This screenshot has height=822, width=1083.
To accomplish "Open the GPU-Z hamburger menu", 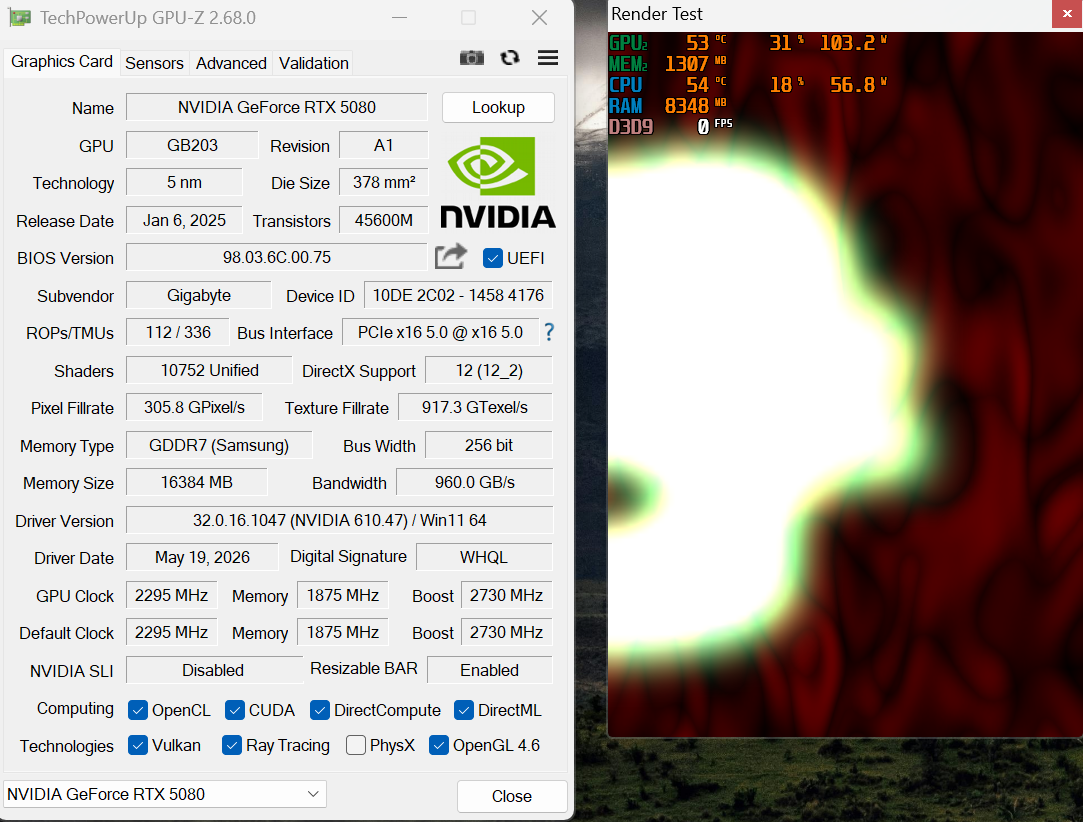I will pos(548,58).
